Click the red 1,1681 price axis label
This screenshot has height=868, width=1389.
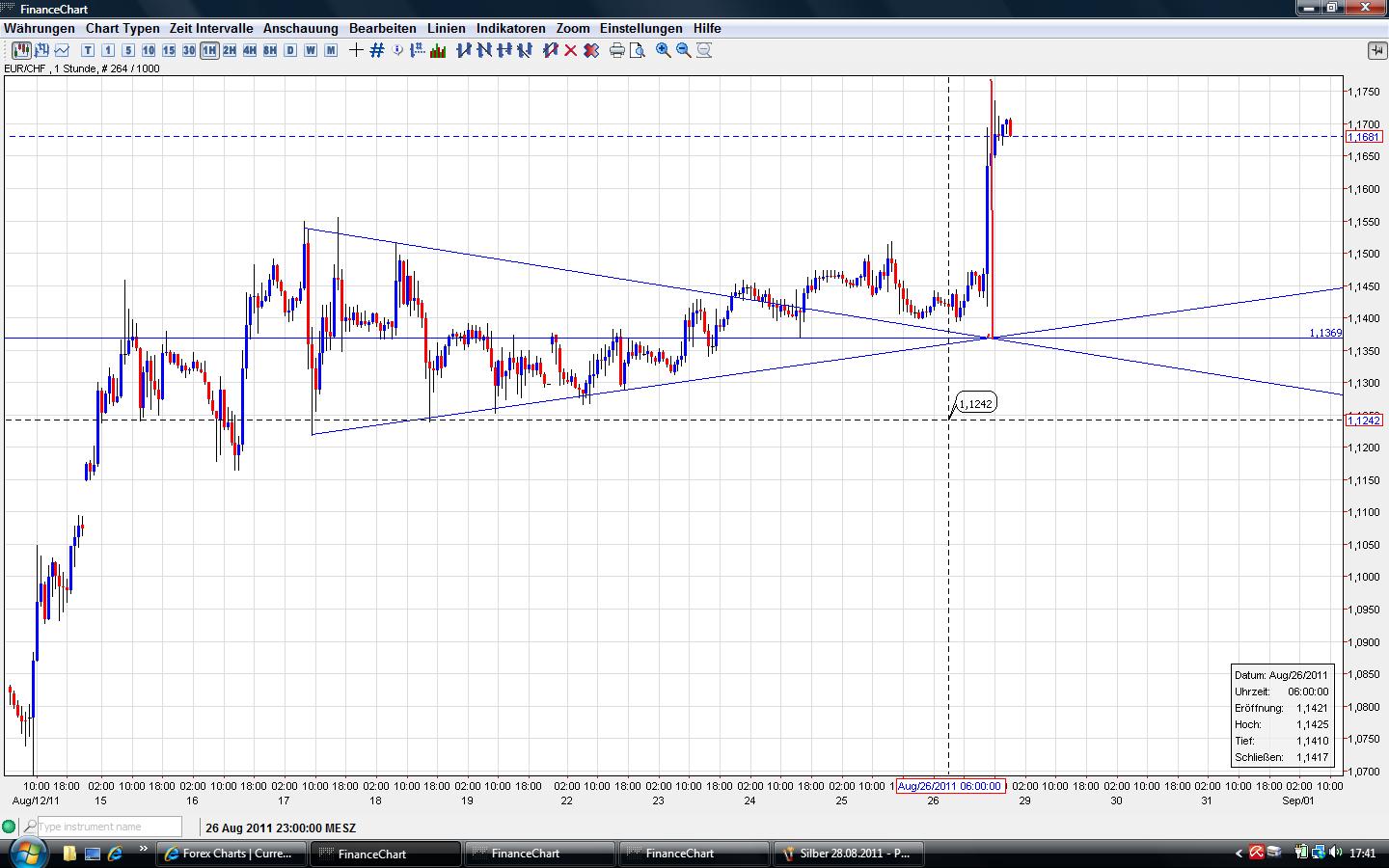tap(1365, 137)
